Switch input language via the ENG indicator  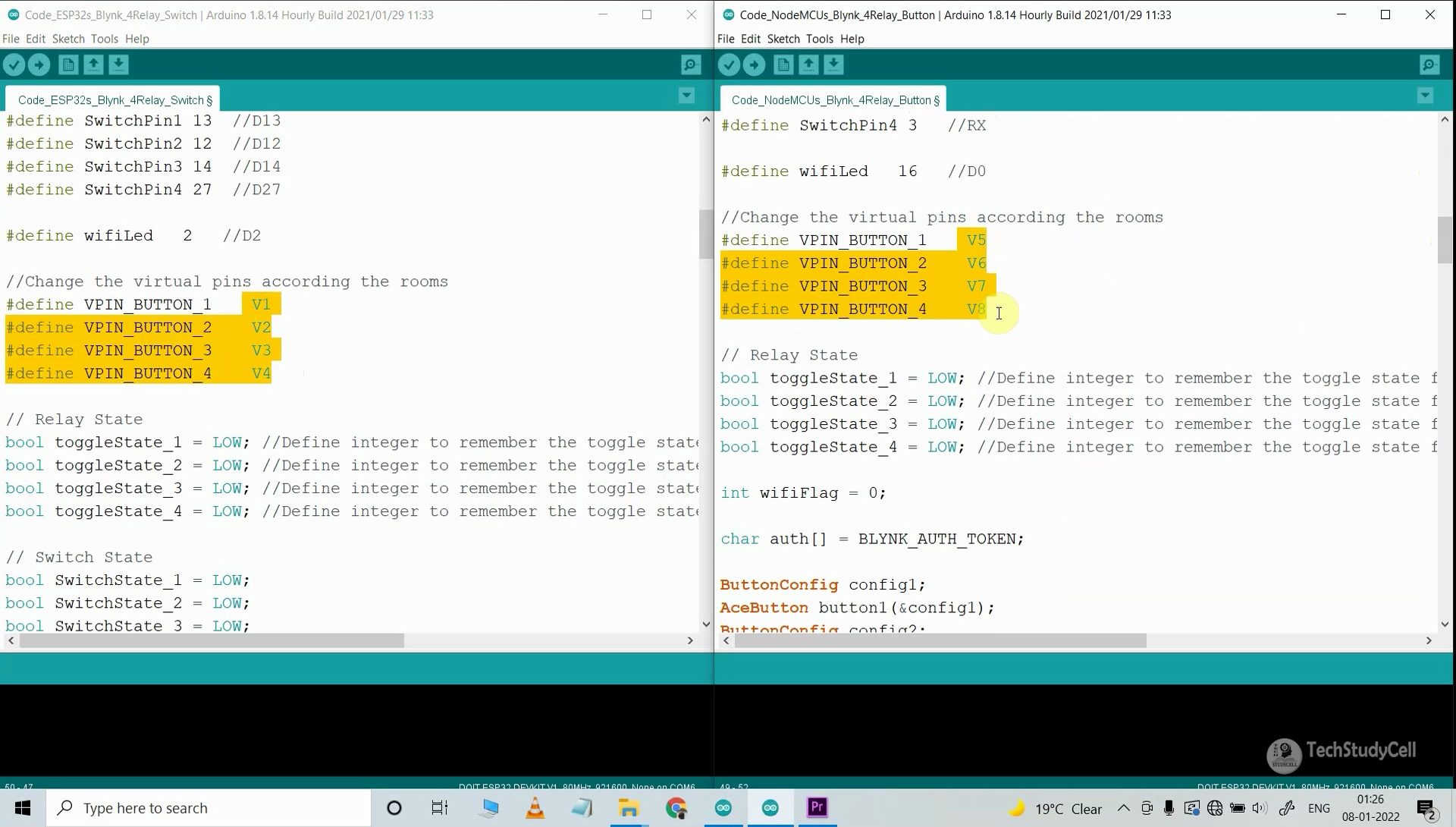(x=1320, y=808)
